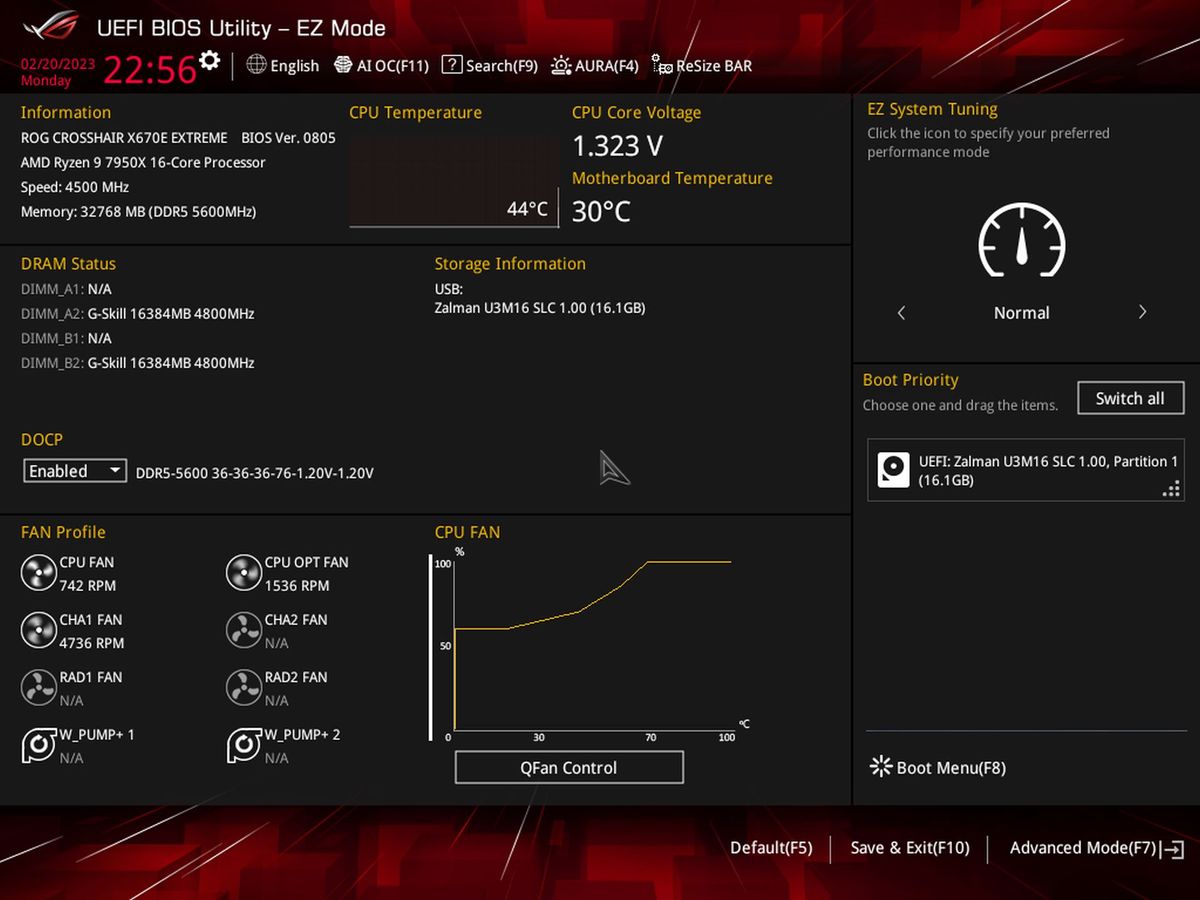The image size is (1200, 900).
Task: Open AI OC(F11) guide
Action: pos(381,66)
